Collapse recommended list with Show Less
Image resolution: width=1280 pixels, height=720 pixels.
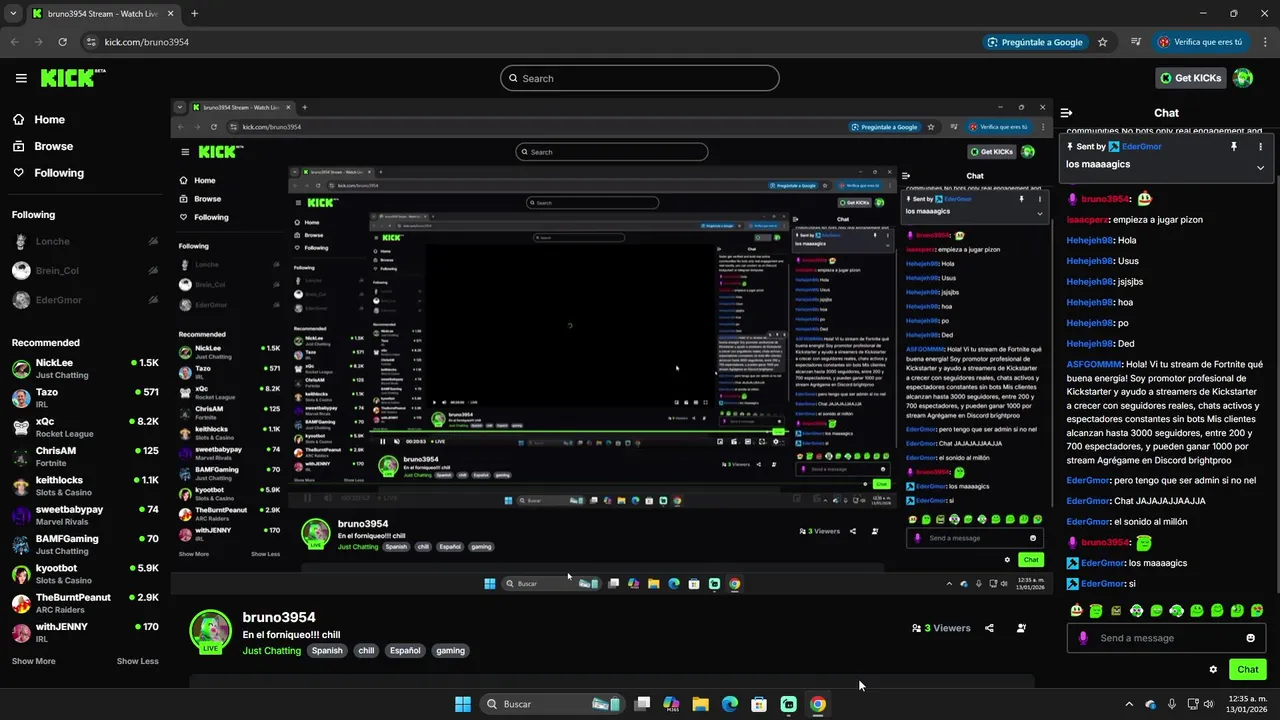[x=137, y=661]
